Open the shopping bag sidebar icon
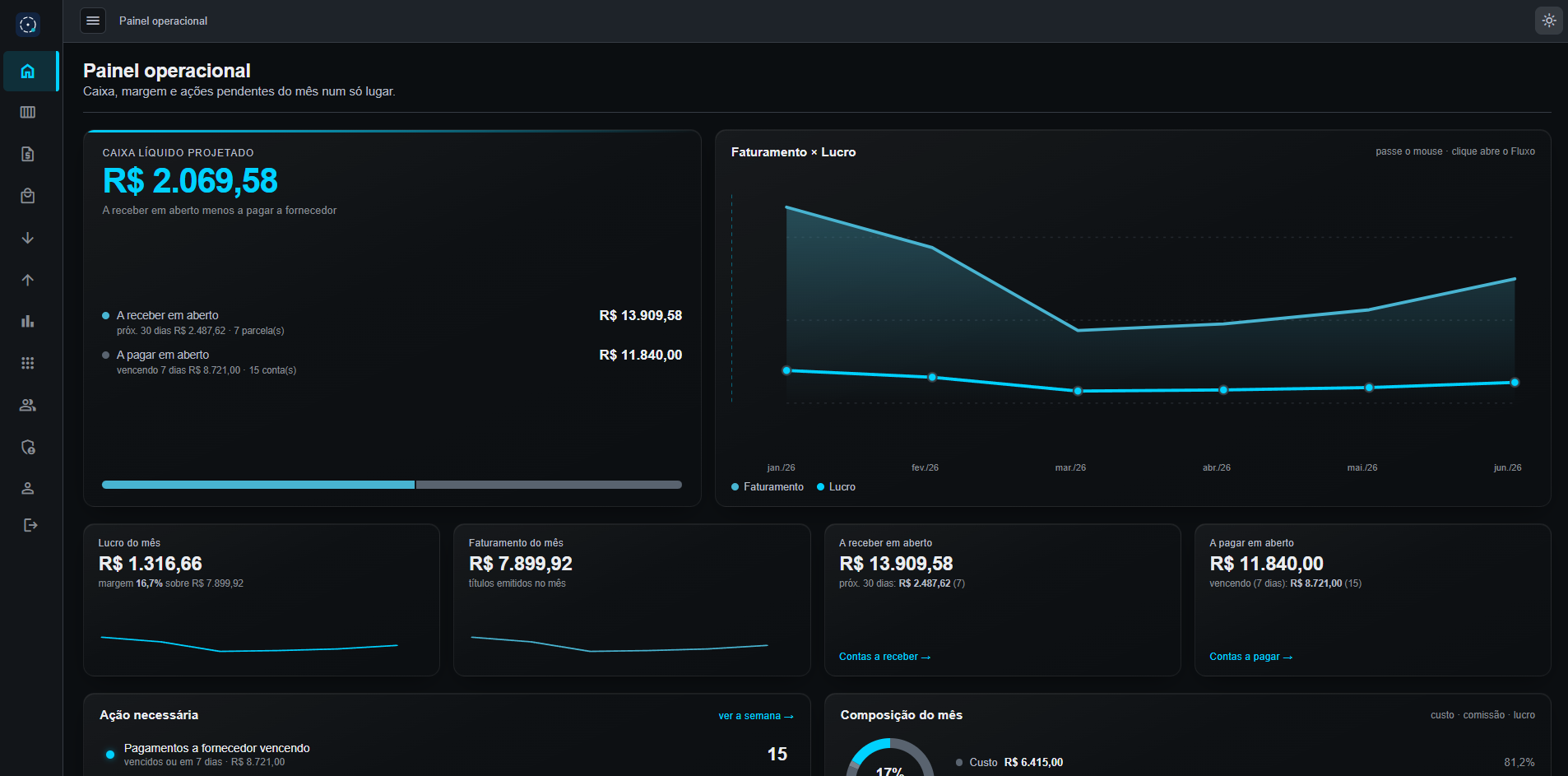The image size is (1568, 776). pyautogui.click(x=28, y=196)
